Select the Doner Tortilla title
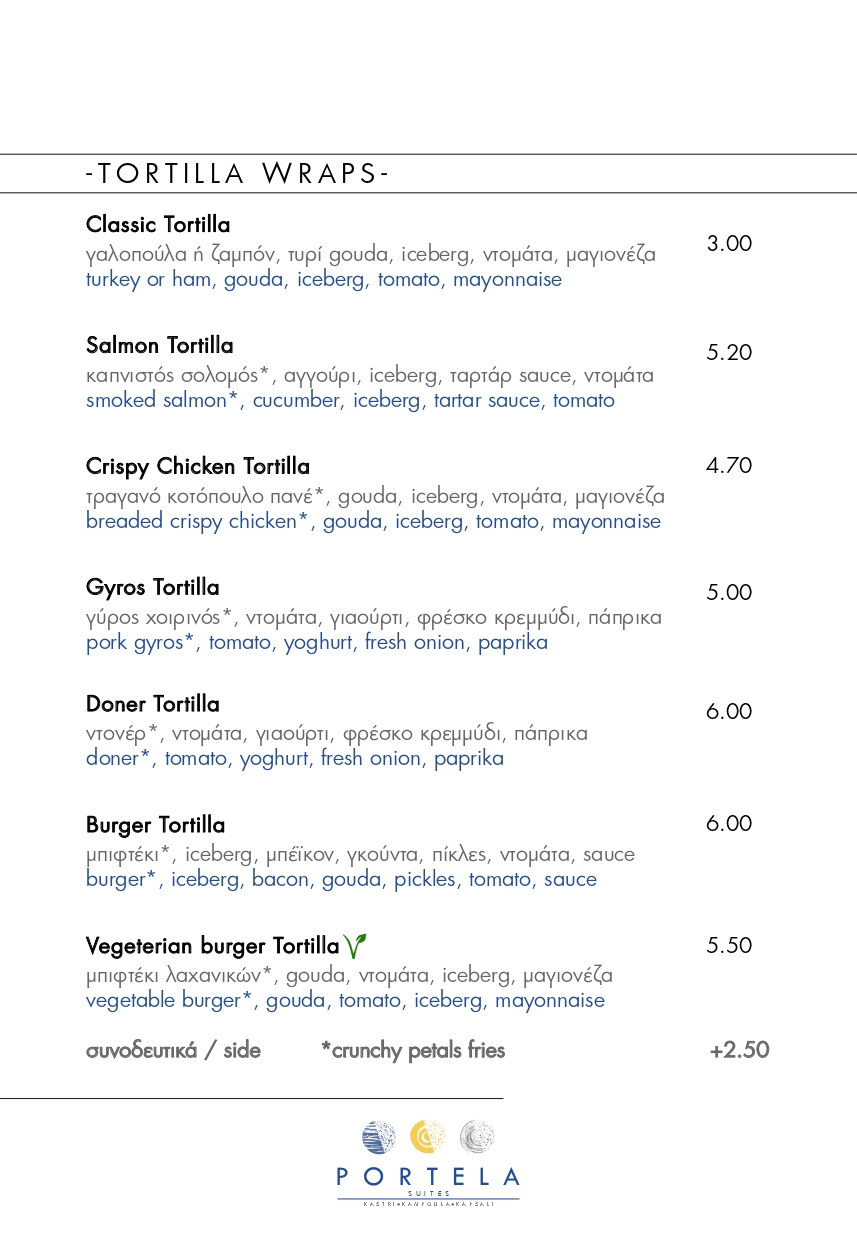Screen dimensions: 857x1241 pyautogui.click(x=153, y=704)
